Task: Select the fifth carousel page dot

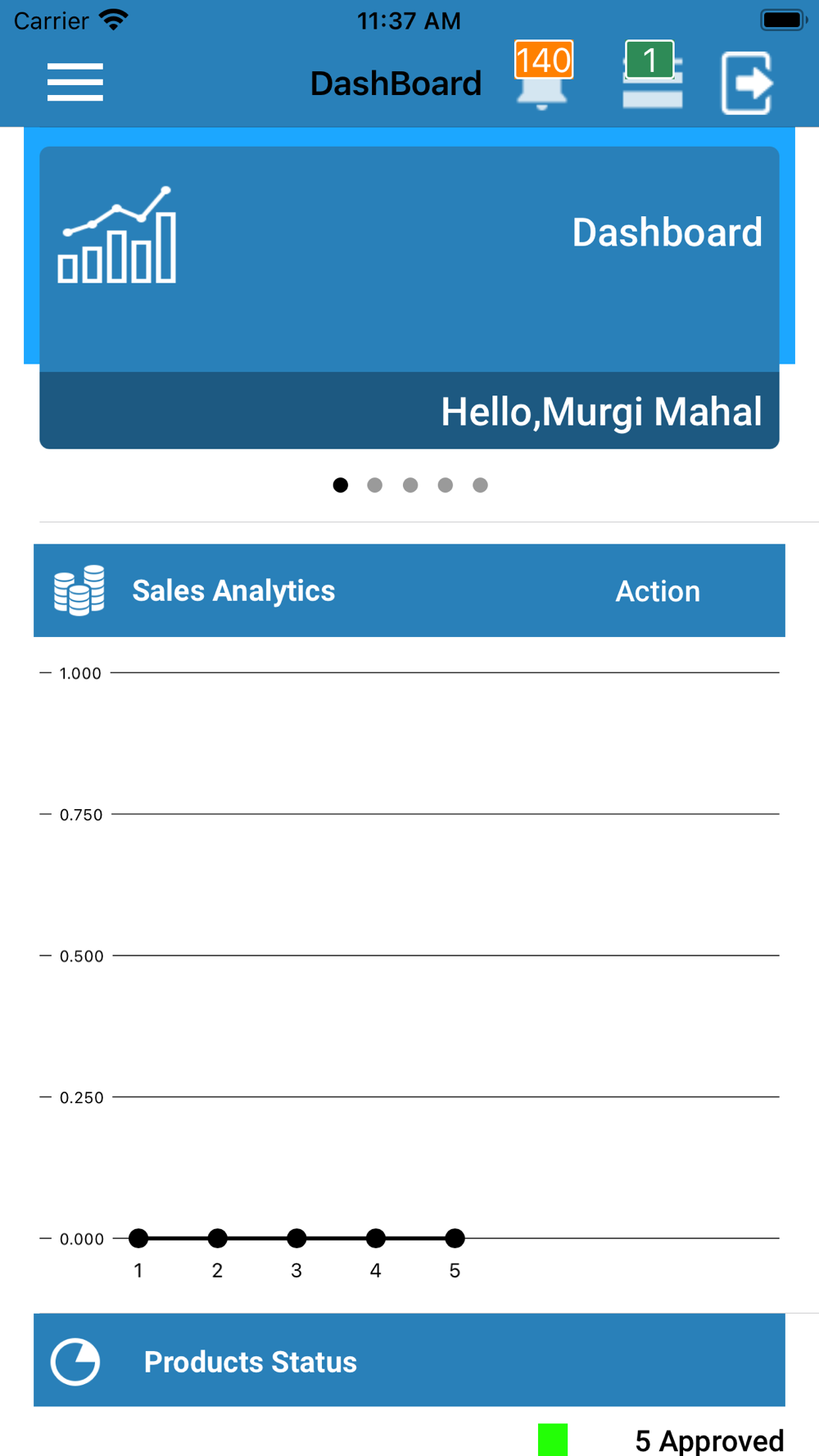Action: 481,486
